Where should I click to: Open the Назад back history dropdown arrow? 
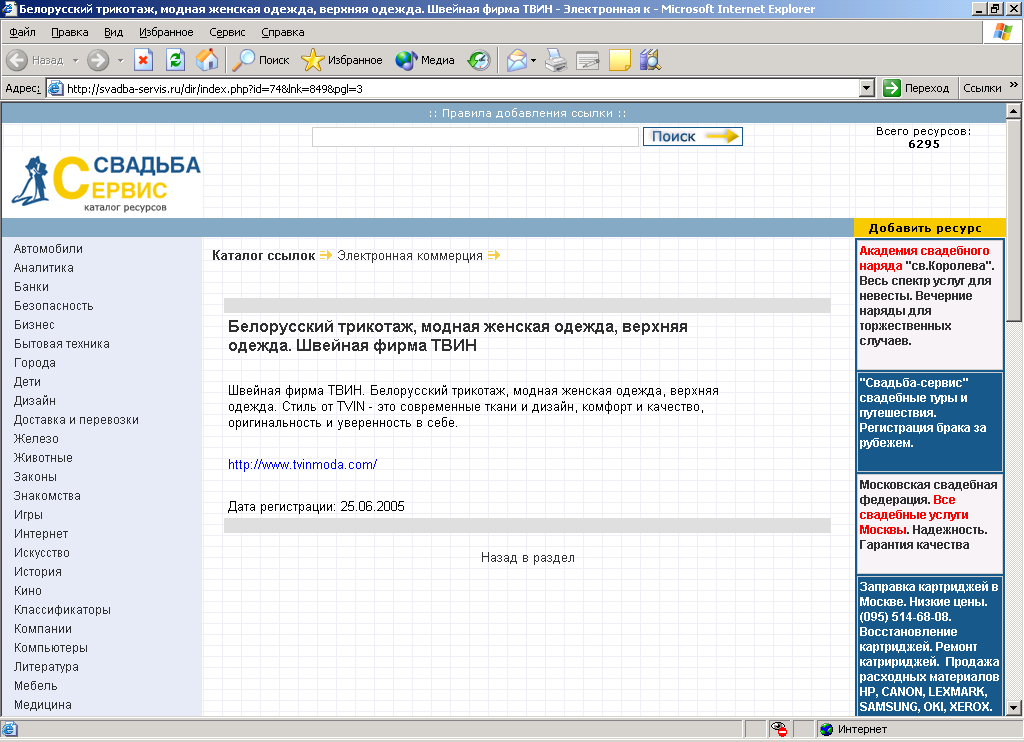75,60
